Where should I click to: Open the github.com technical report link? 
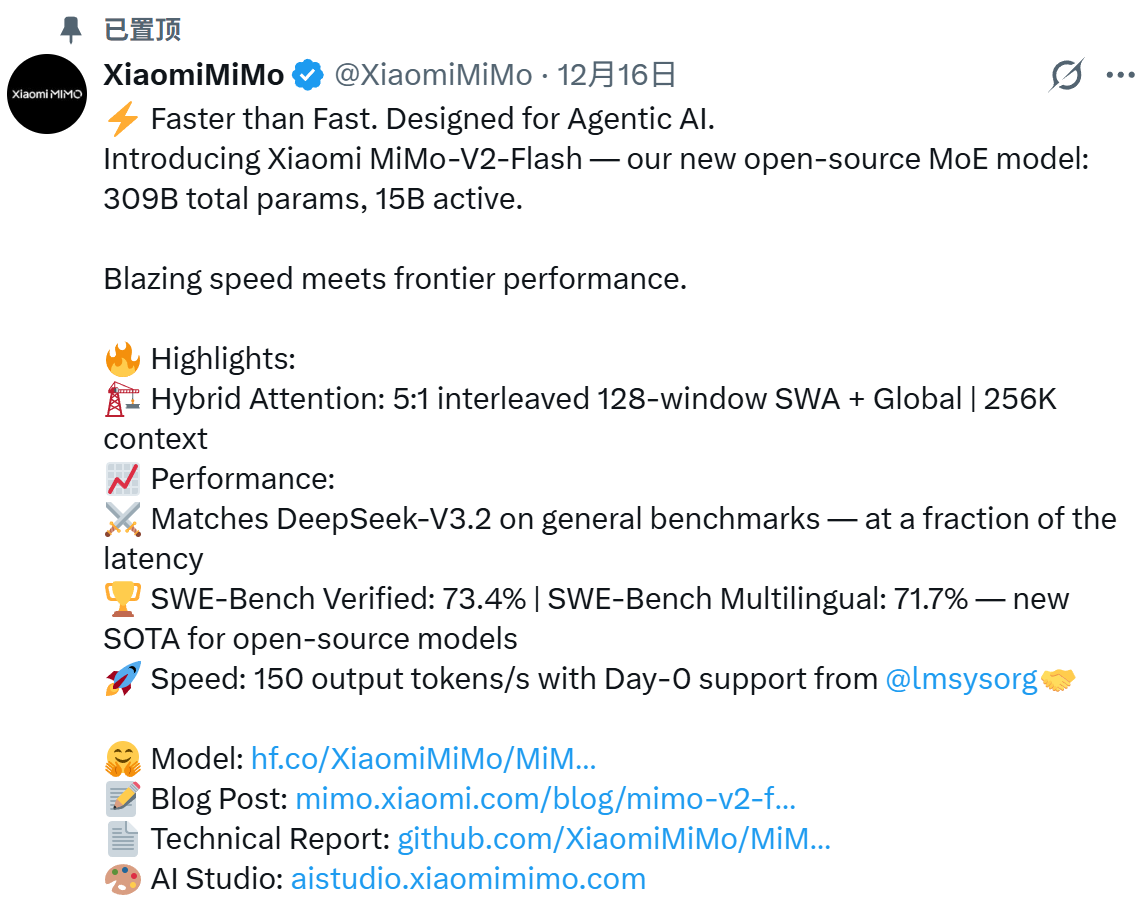614,839
